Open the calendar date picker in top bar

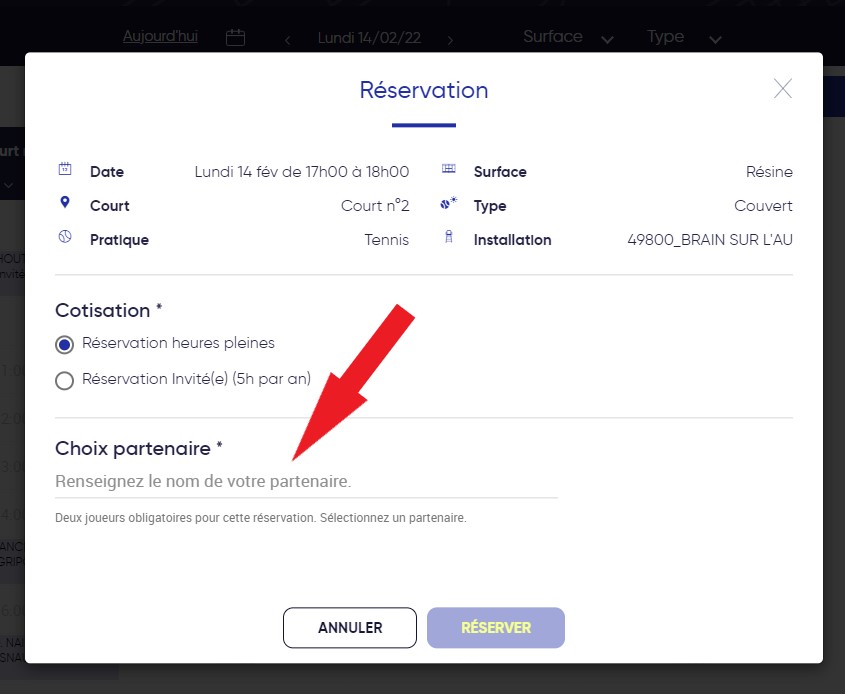point(235,38)
